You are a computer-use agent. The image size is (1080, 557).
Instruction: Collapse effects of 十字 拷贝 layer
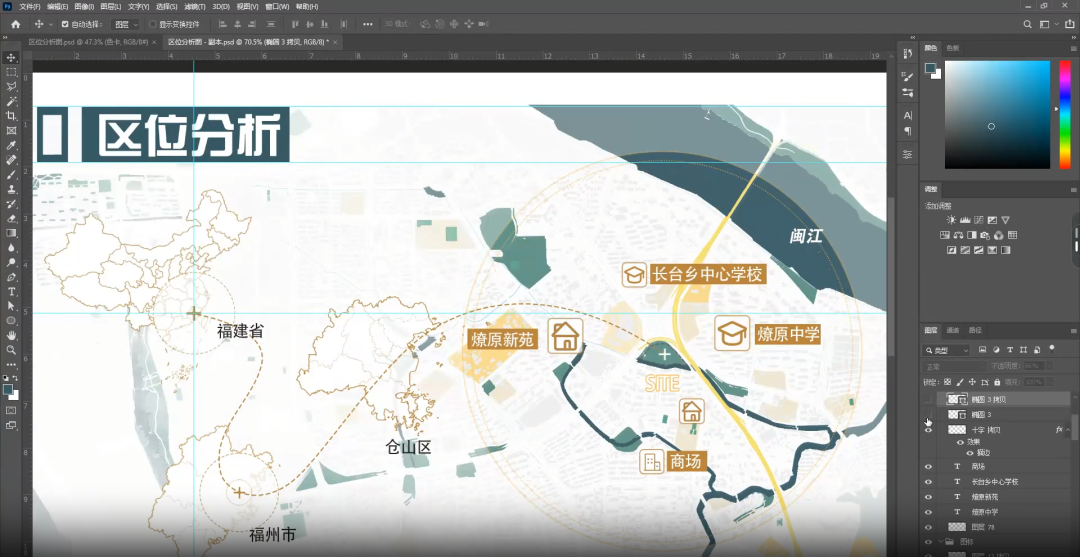1068,430
